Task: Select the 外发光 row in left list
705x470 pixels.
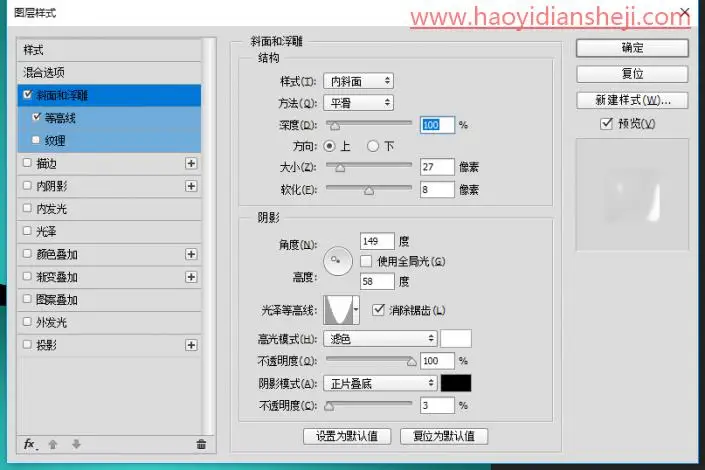Action: tap(109, 322)
